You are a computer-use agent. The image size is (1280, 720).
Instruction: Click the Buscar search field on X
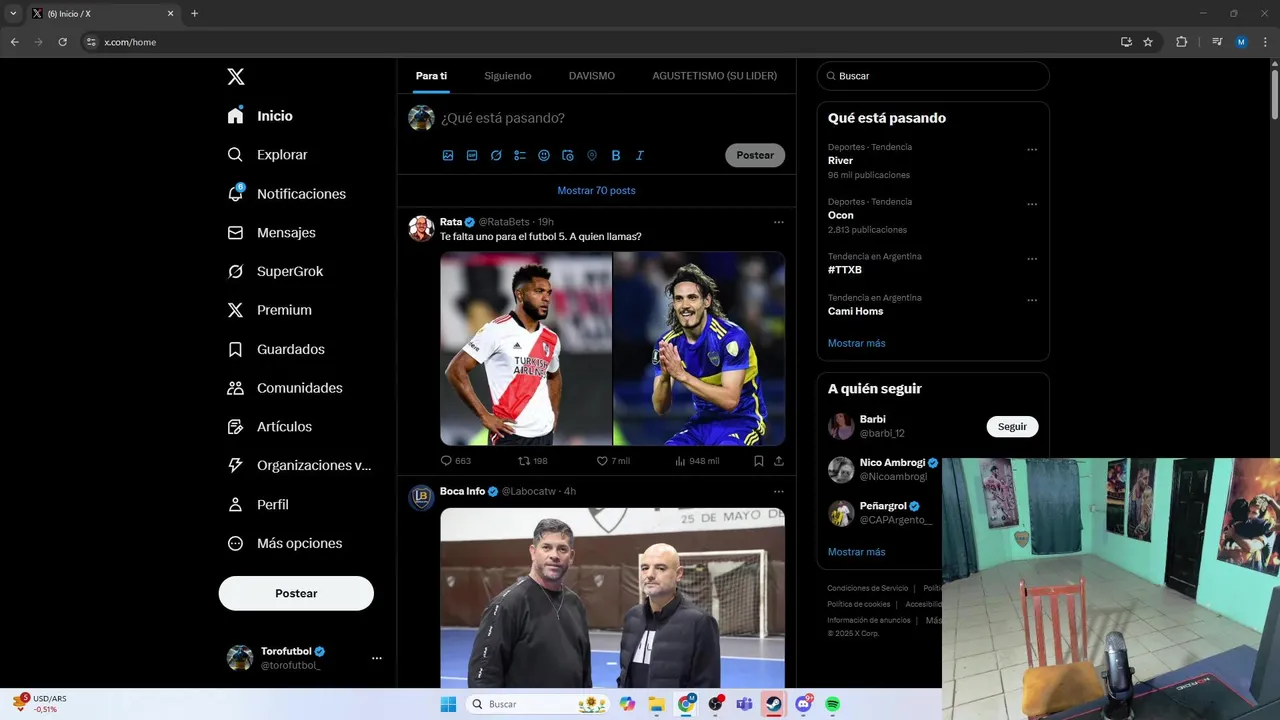tap(933, 76)
